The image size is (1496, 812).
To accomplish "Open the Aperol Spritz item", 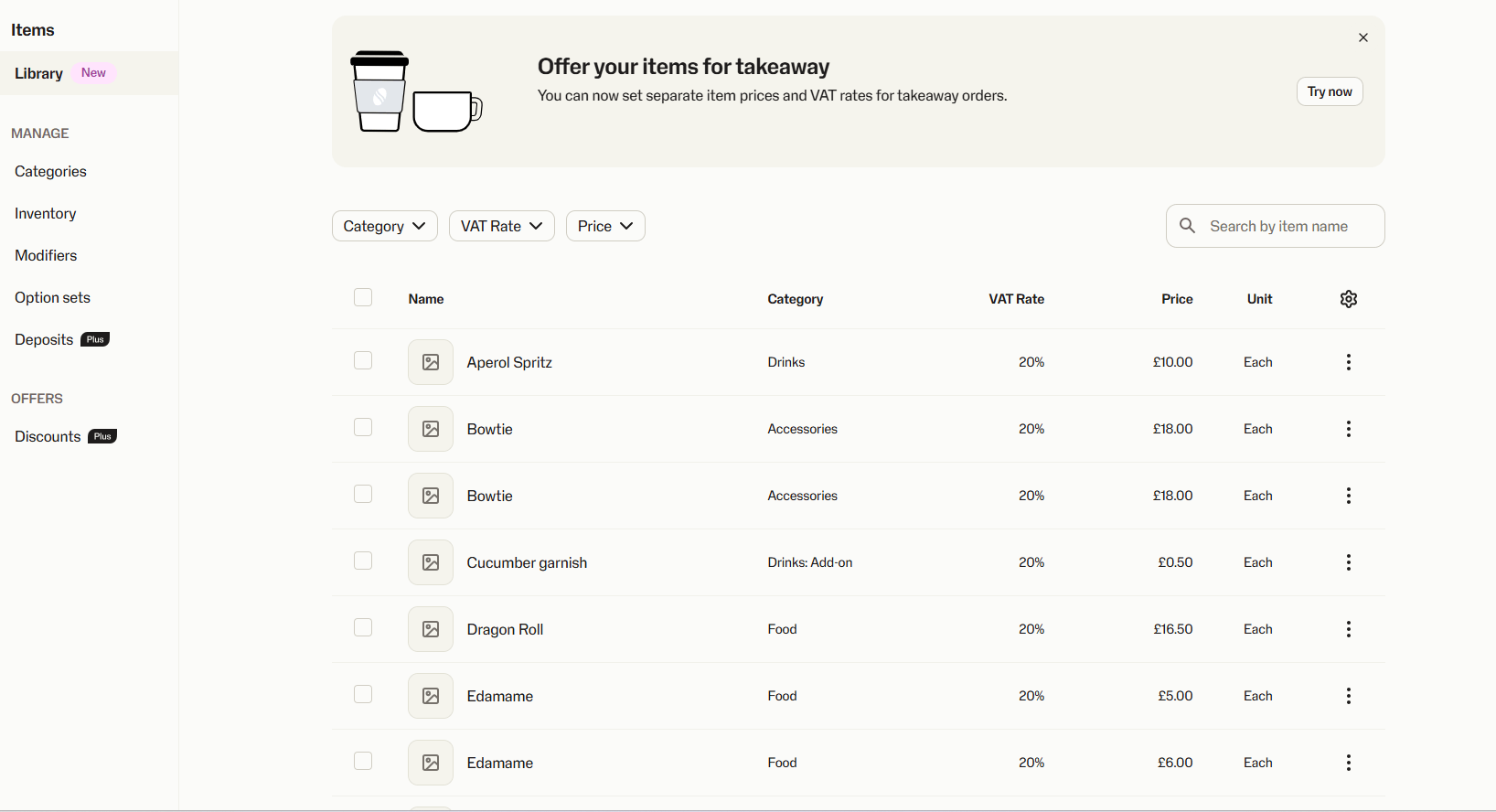I will point(509,362).
